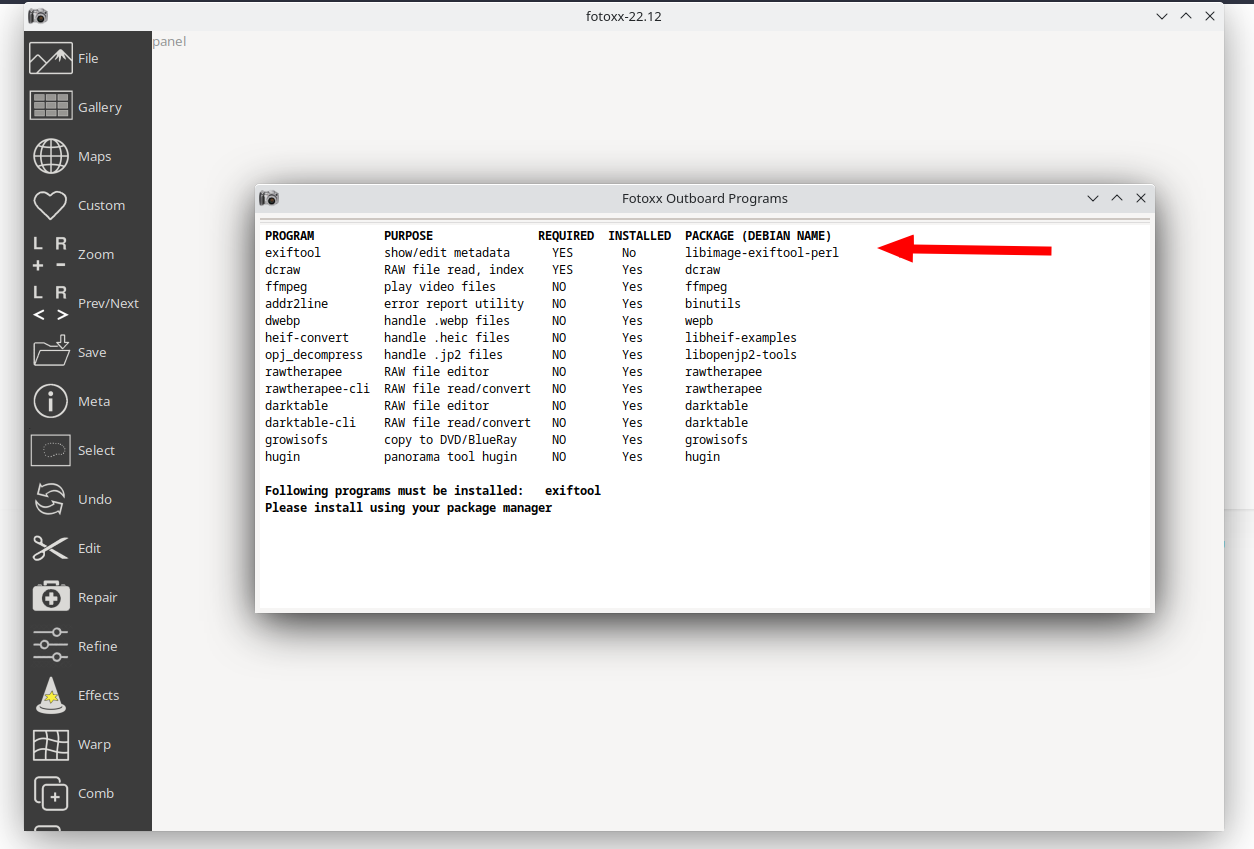
Task: Click the 'PACKAGE (DEBIAN NAME)' column header
Action: click(x=758, y=236)
